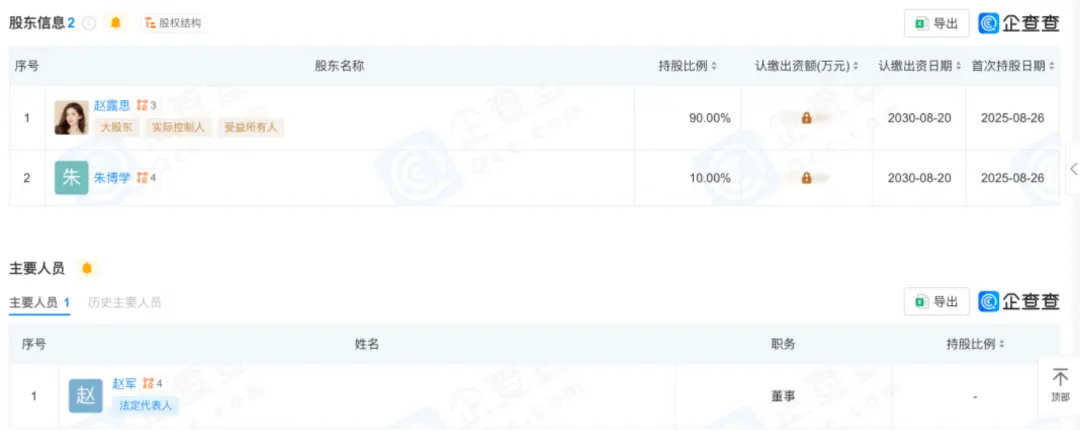The width and height of the screenshot is (1080, 430).
Task: Sort by 认缴出资额(万元) column header
Action: pyautogui.click(x=807, y=66)
